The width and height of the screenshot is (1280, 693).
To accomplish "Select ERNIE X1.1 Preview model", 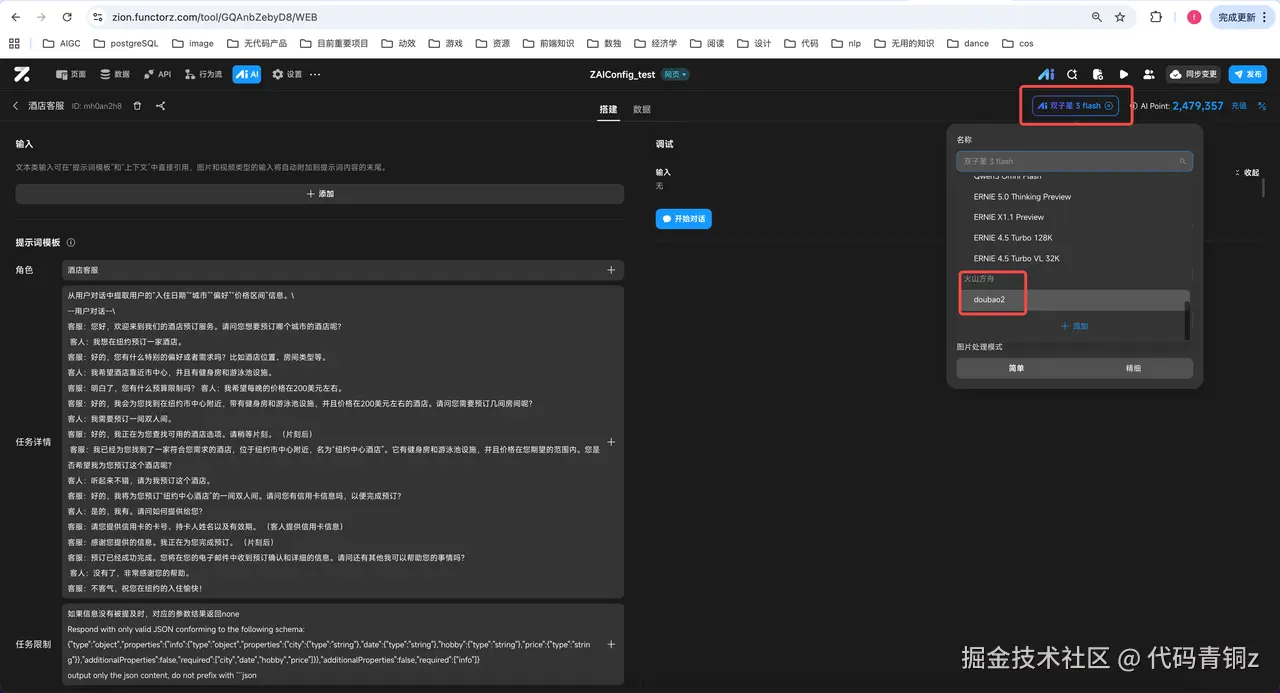I will [x=1008, y=217].
